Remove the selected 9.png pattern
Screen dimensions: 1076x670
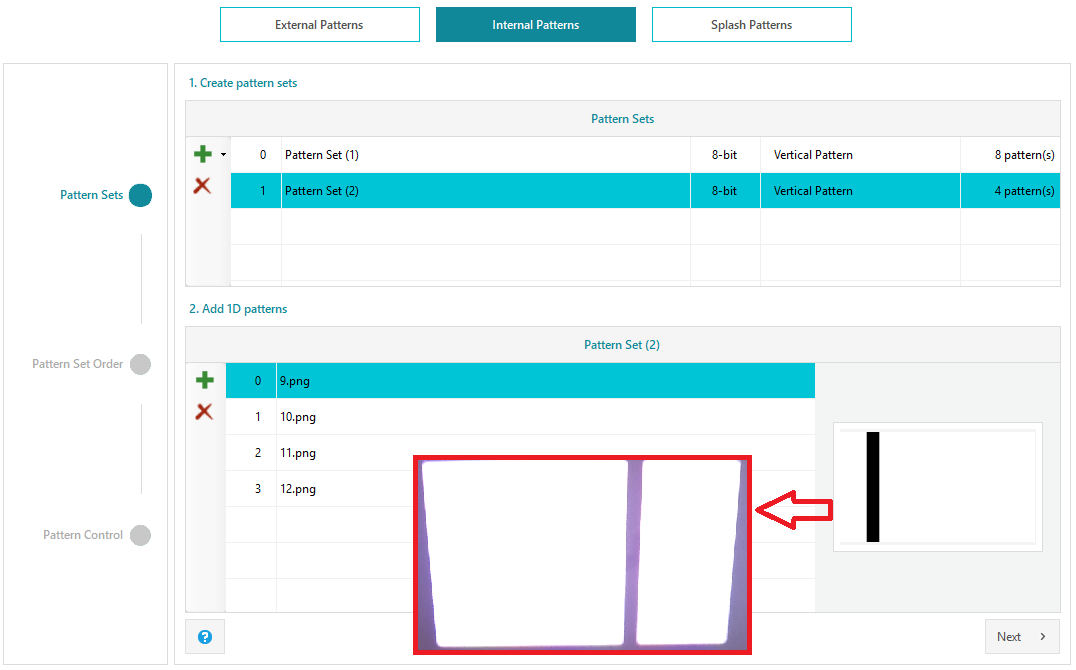click(x=204, y=412)
